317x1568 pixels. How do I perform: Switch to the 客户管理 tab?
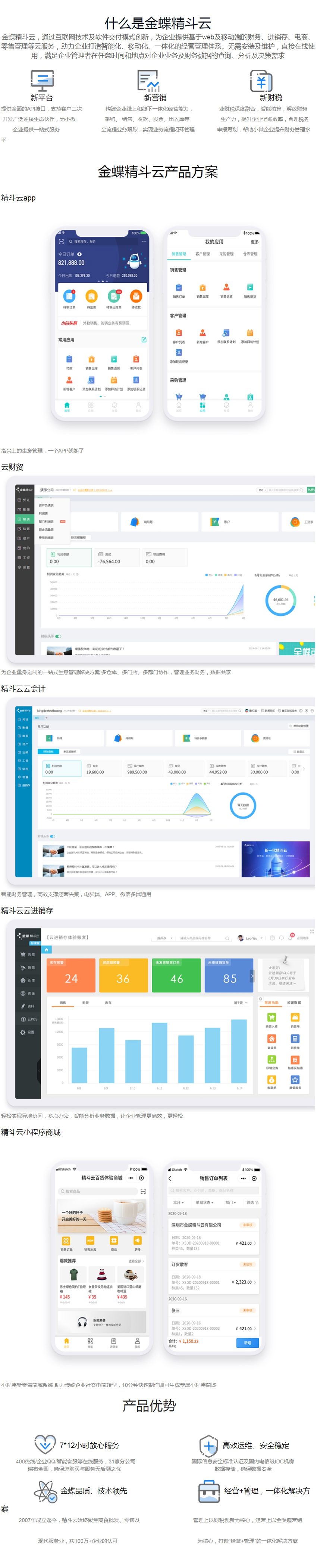click(203, 254)
